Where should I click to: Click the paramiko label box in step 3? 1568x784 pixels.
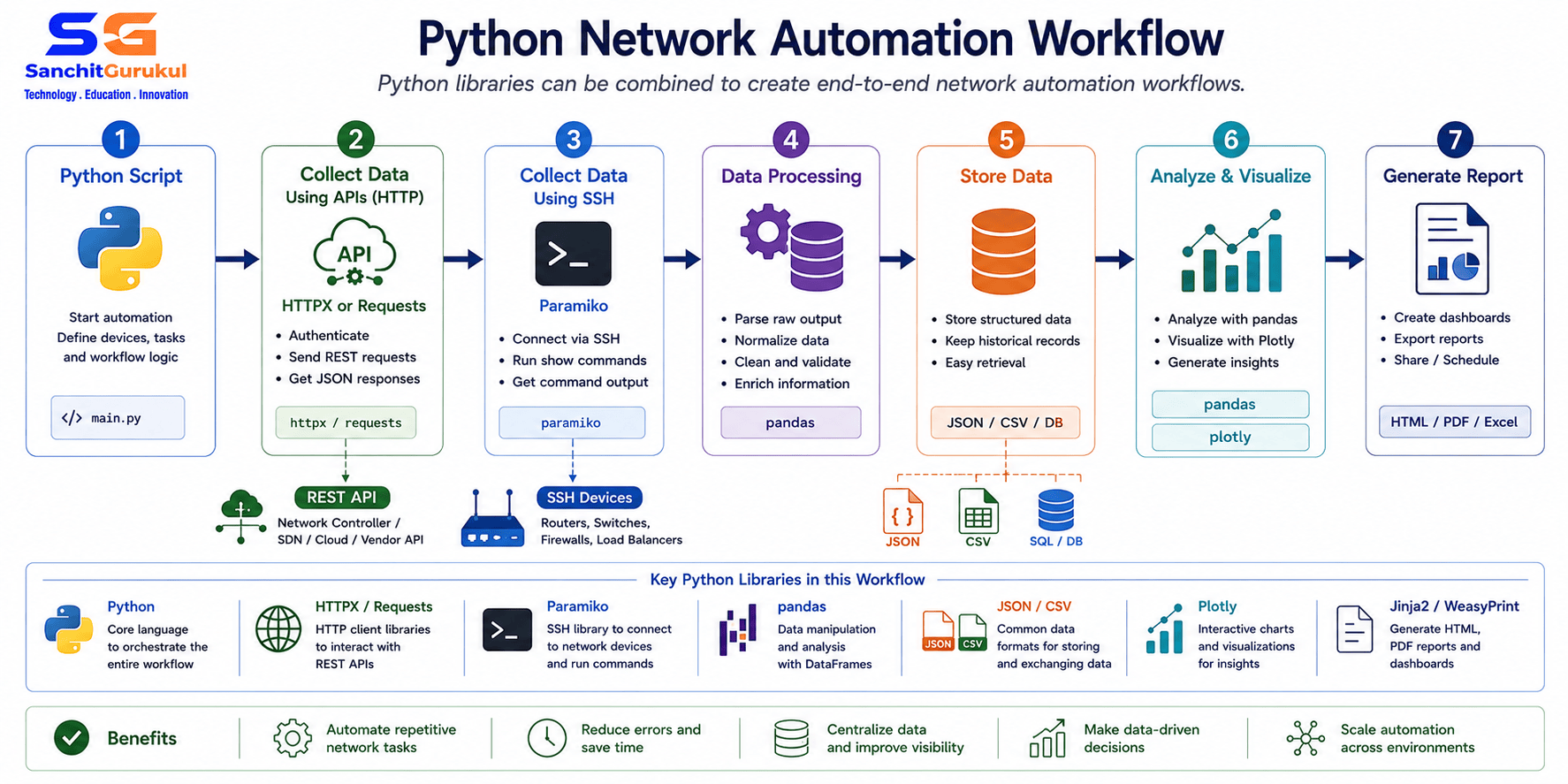tap(572, 422)
